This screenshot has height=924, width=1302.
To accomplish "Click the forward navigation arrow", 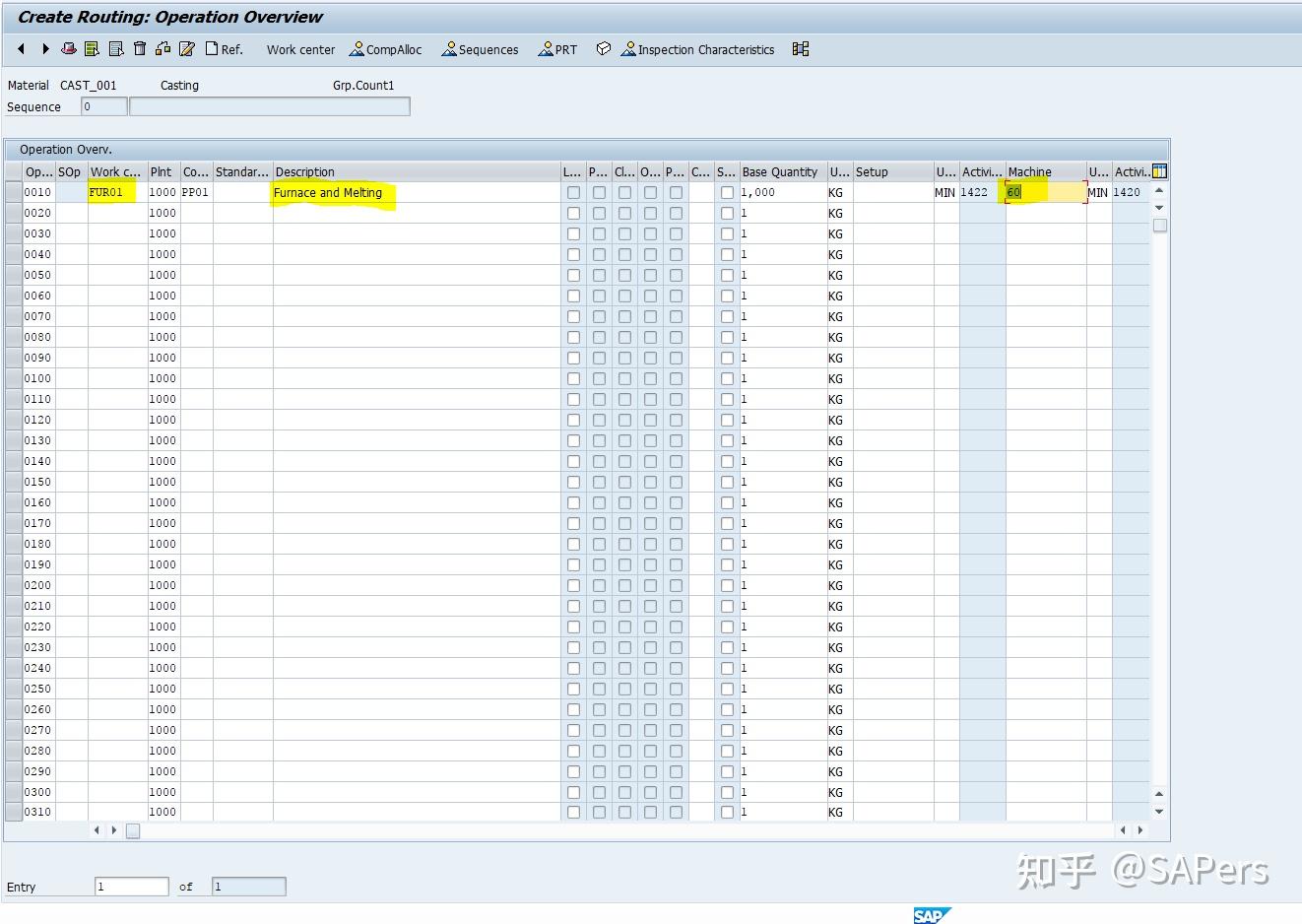I will pyautogui.click(x=45, y=48).
